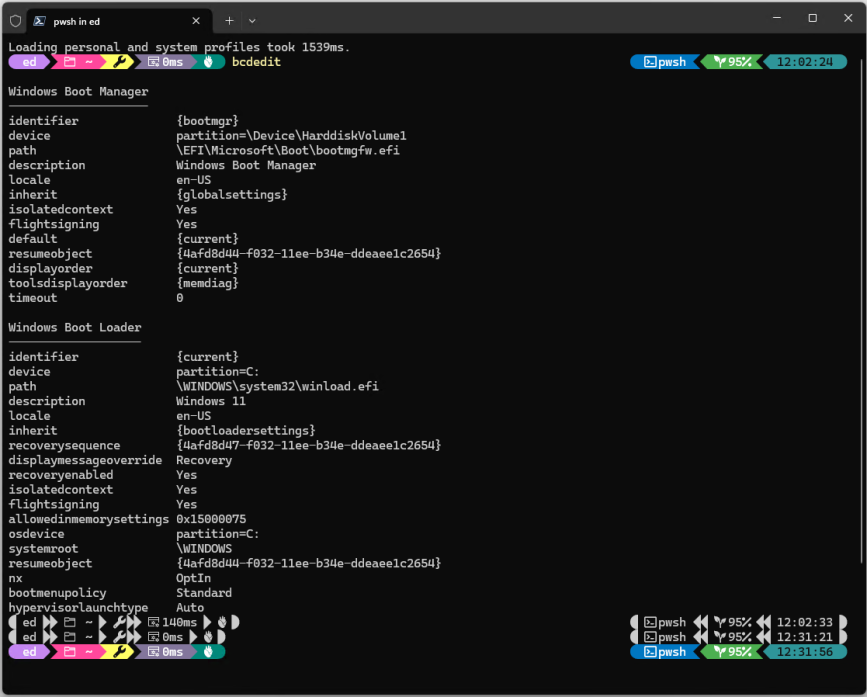Image resolution: width=867 pixels, height=697 pixels.
Task: Click the admin shield icon in title bar
Action: tap(15, 20)
